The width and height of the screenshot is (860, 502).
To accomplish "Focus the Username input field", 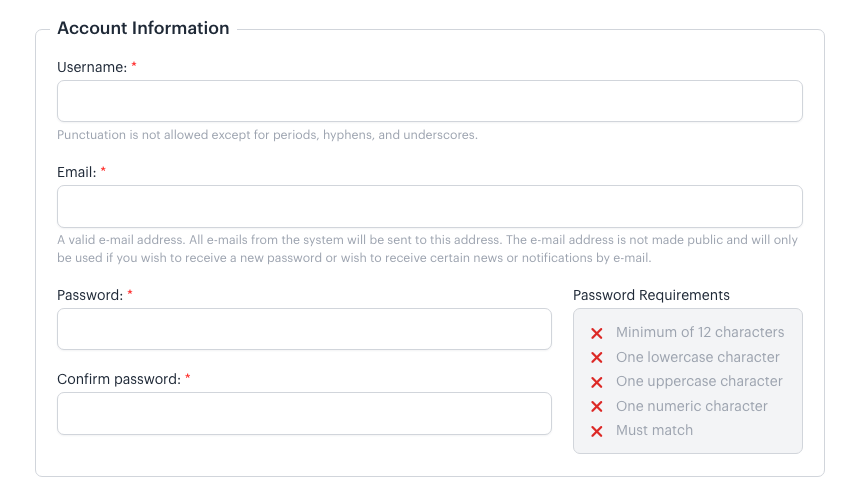I will (x=429, y=101).
